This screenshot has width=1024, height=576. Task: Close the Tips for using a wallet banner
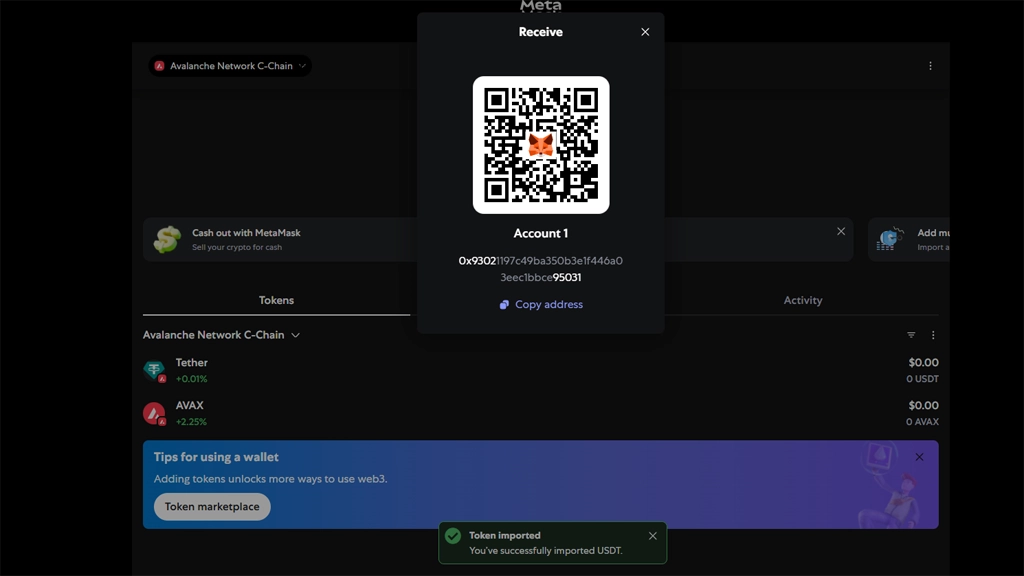(x=920, y=457)
